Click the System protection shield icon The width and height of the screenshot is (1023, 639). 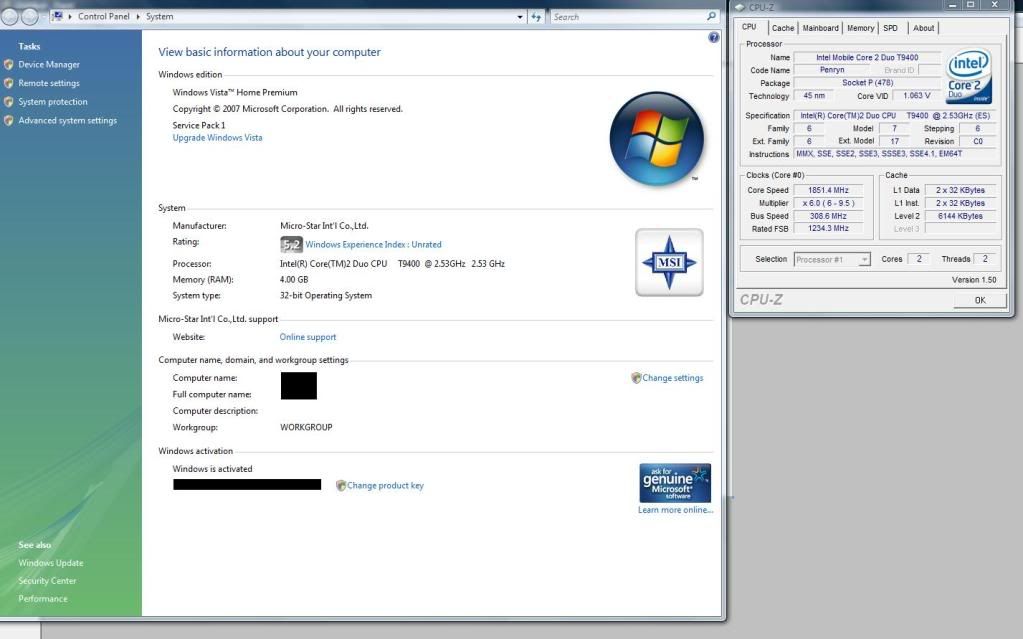(x=8, y=102)
